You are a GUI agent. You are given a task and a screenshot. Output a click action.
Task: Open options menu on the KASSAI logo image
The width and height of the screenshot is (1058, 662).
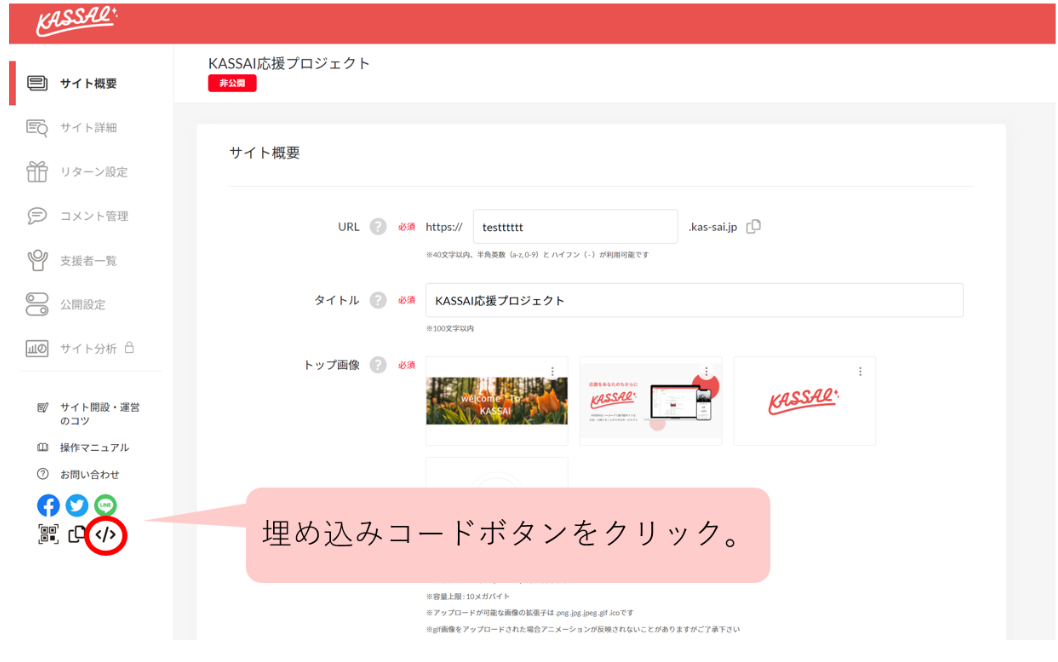[x=860, y=370]
